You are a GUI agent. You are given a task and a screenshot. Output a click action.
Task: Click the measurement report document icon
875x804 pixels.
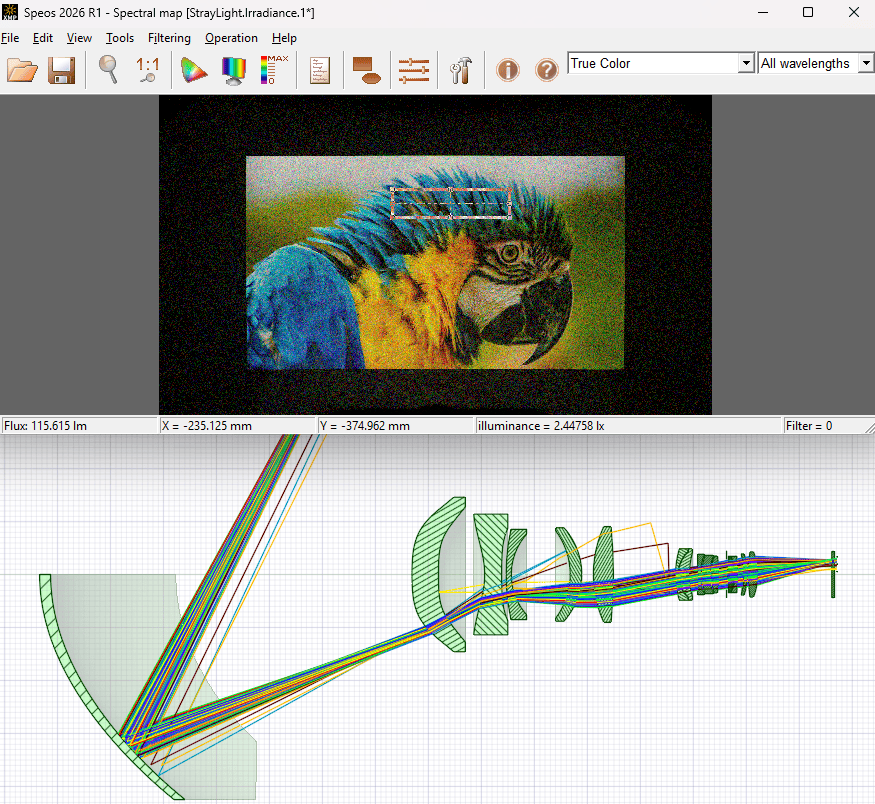(320, 70)
